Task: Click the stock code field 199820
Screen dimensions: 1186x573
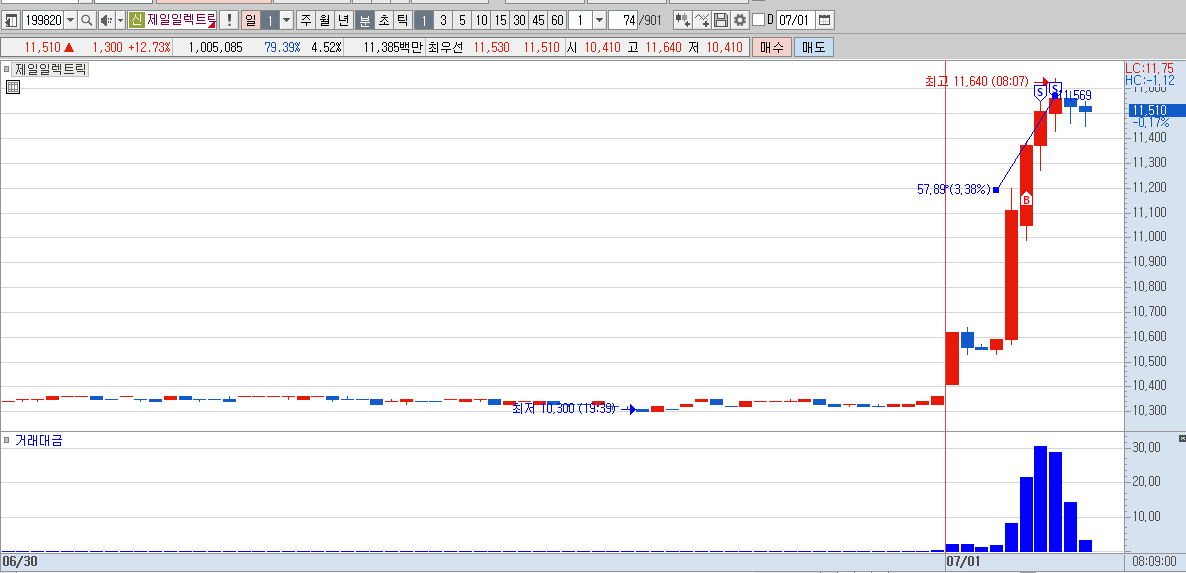Action: tap(43, 20)
